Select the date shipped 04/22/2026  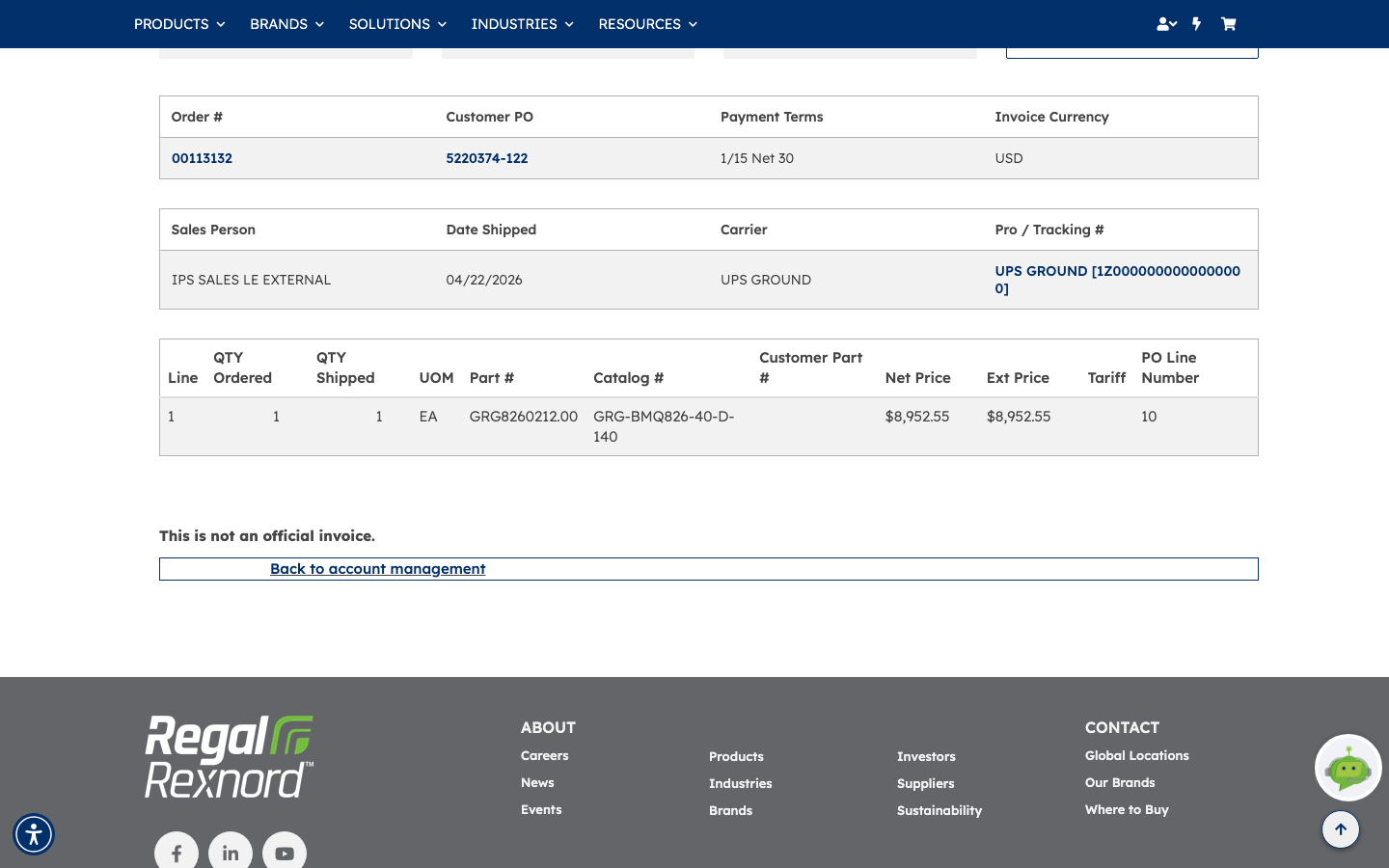click(484, 280)
